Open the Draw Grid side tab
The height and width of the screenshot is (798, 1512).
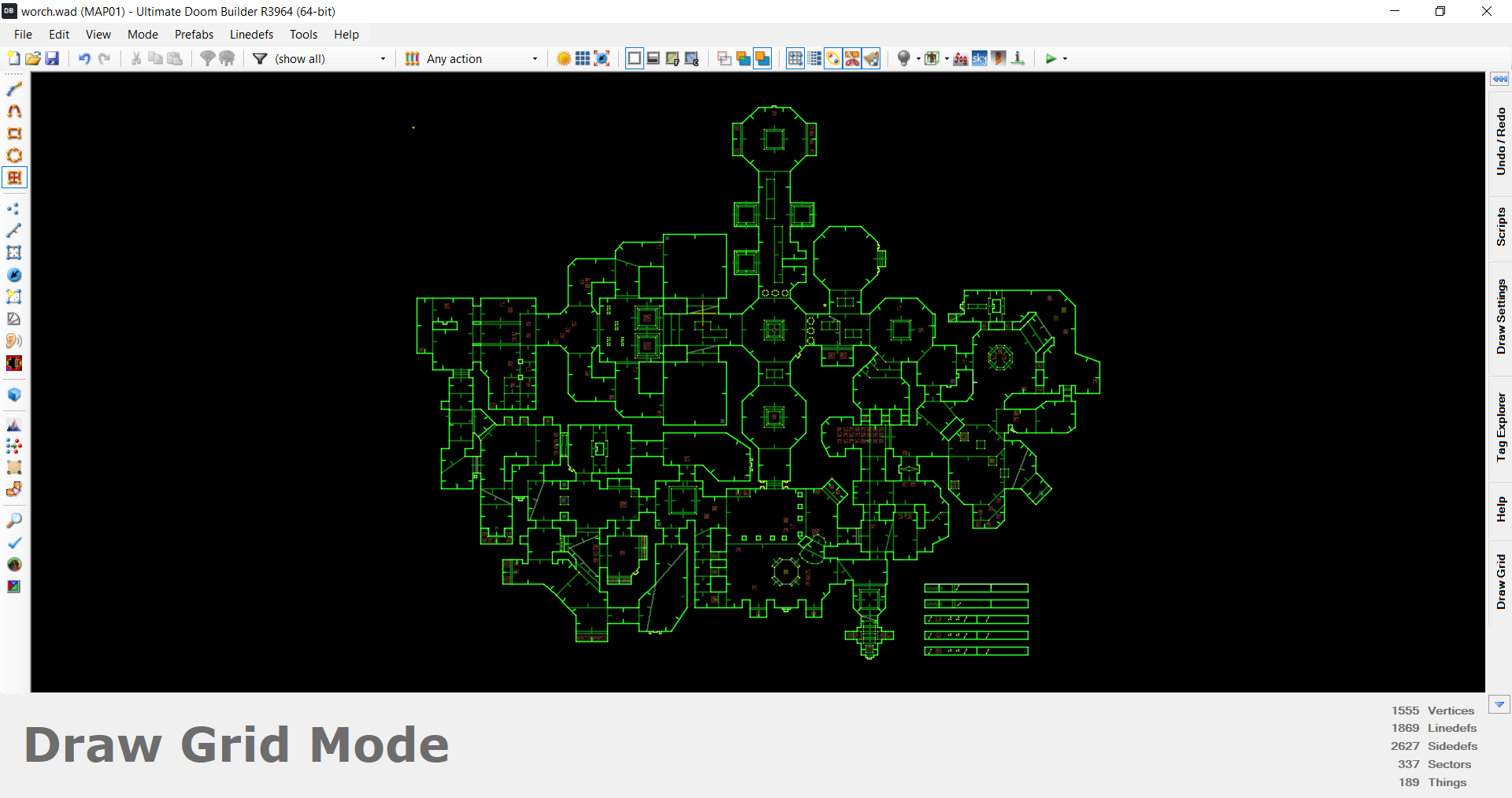tap(1500, 581)
